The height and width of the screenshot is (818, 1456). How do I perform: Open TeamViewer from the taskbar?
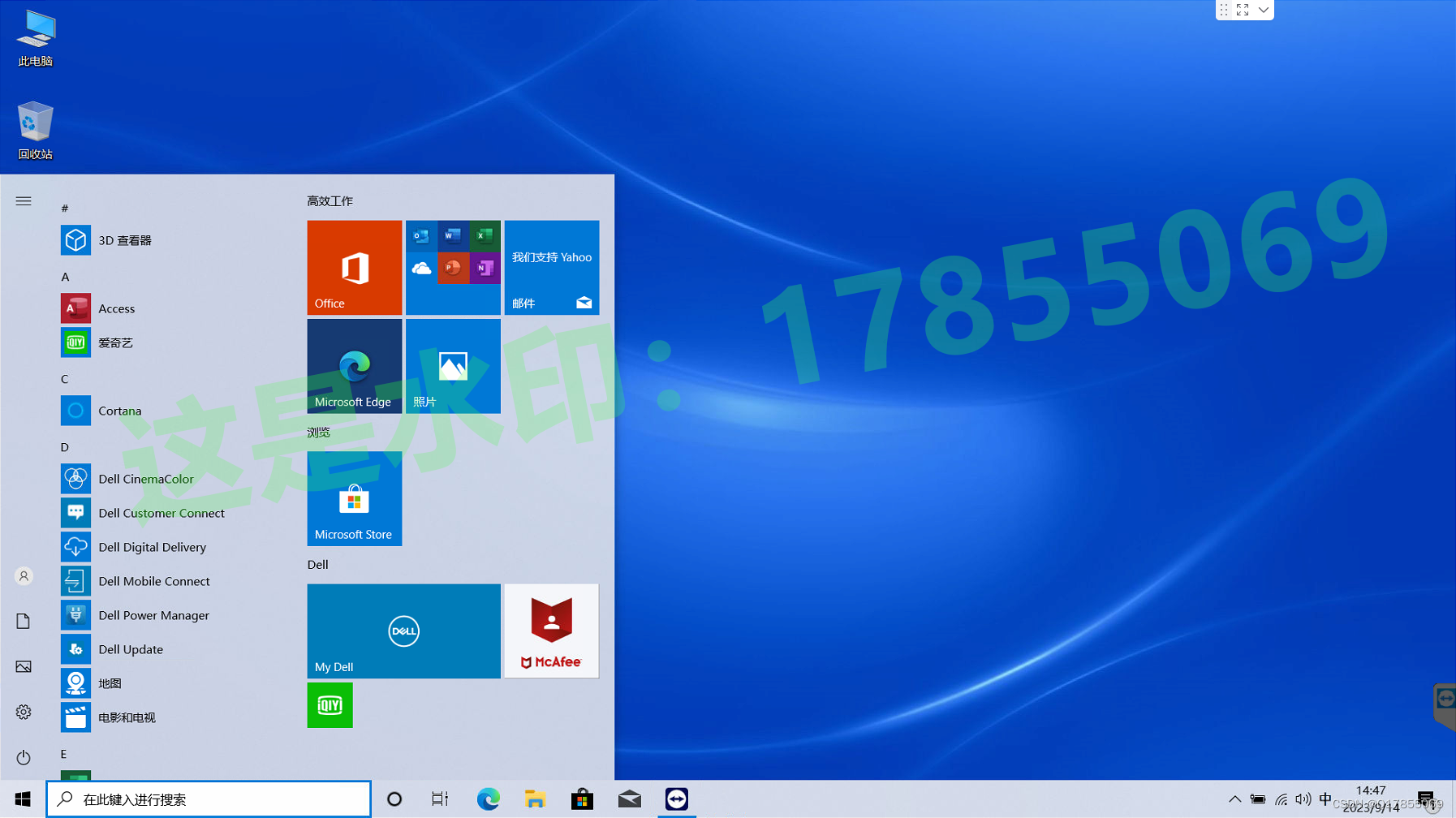tap(677, 799)
